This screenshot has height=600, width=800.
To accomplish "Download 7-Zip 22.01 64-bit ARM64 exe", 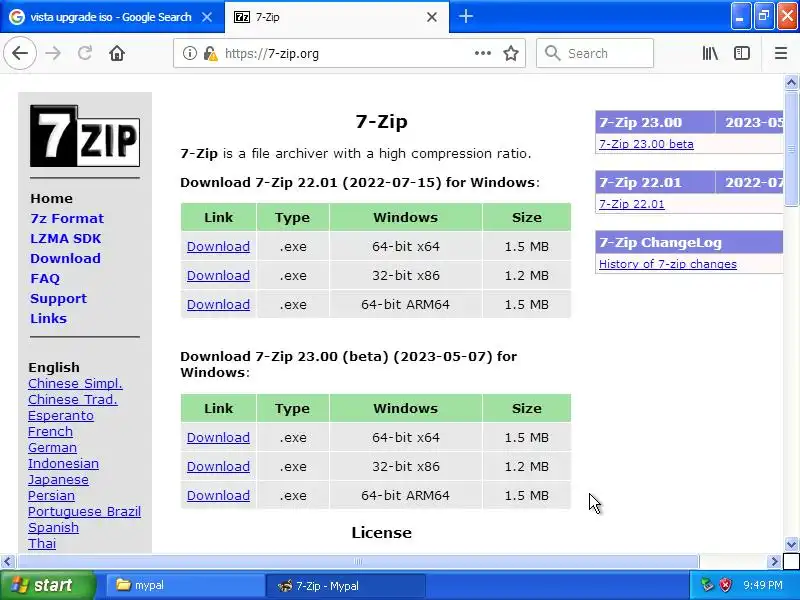I will [x=218, y=305].
